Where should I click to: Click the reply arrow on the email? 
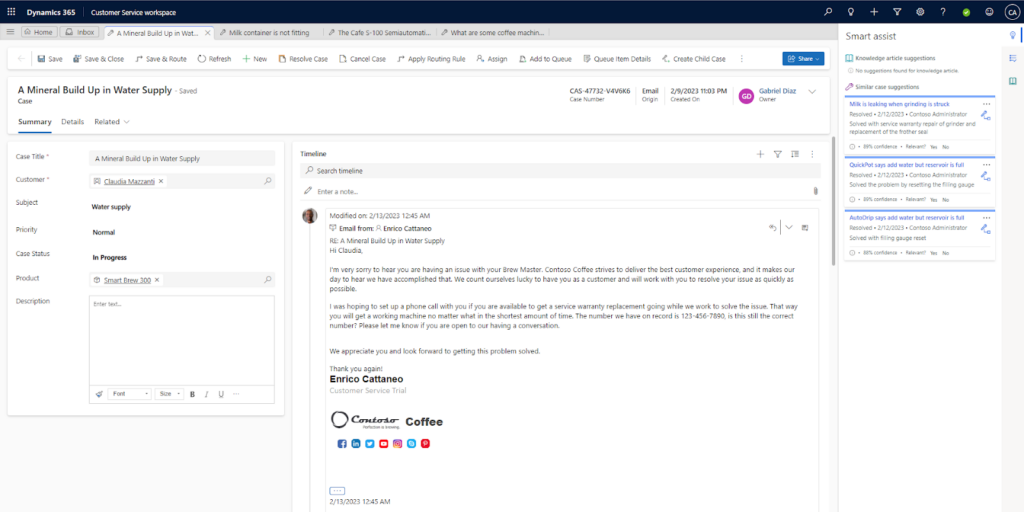(x=772, y=228)
